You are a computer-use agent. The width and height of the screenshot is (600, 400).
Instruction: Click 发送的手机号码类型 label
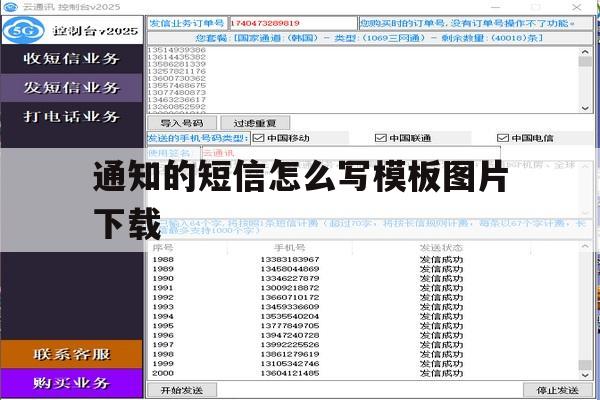198,138
